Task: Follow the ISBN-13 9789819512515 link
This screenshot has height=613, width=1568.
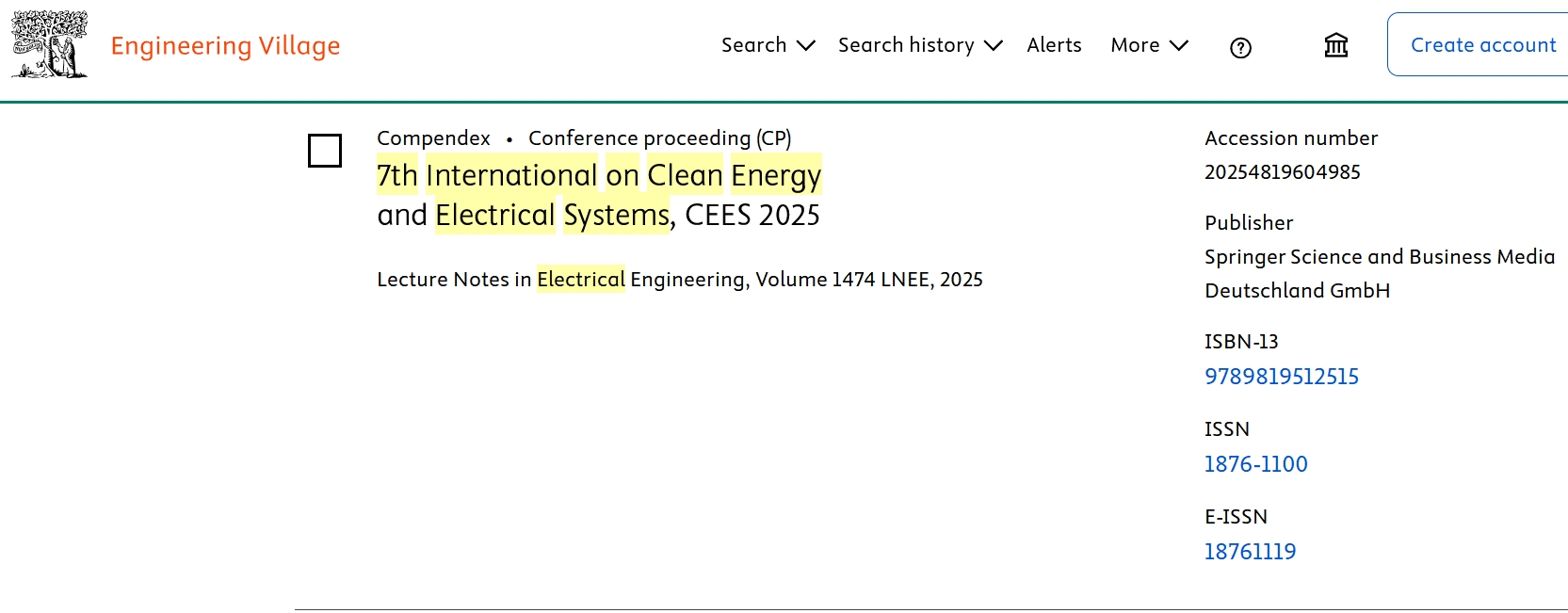Action: [x=1281, y=377]
